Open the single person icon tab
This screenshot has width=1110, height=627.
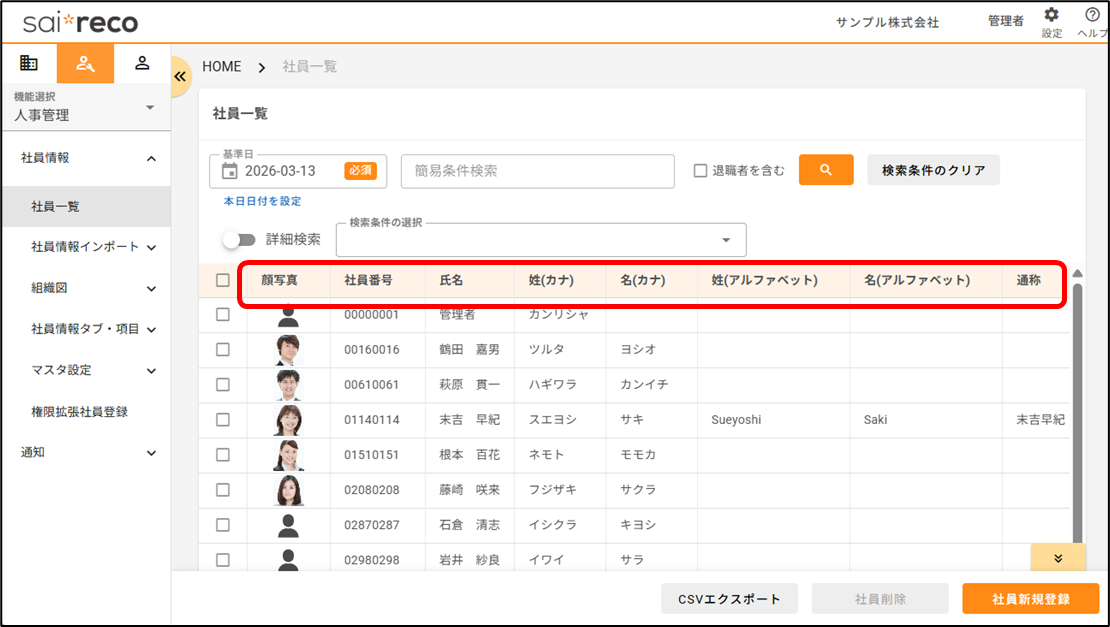click(142, 64)
